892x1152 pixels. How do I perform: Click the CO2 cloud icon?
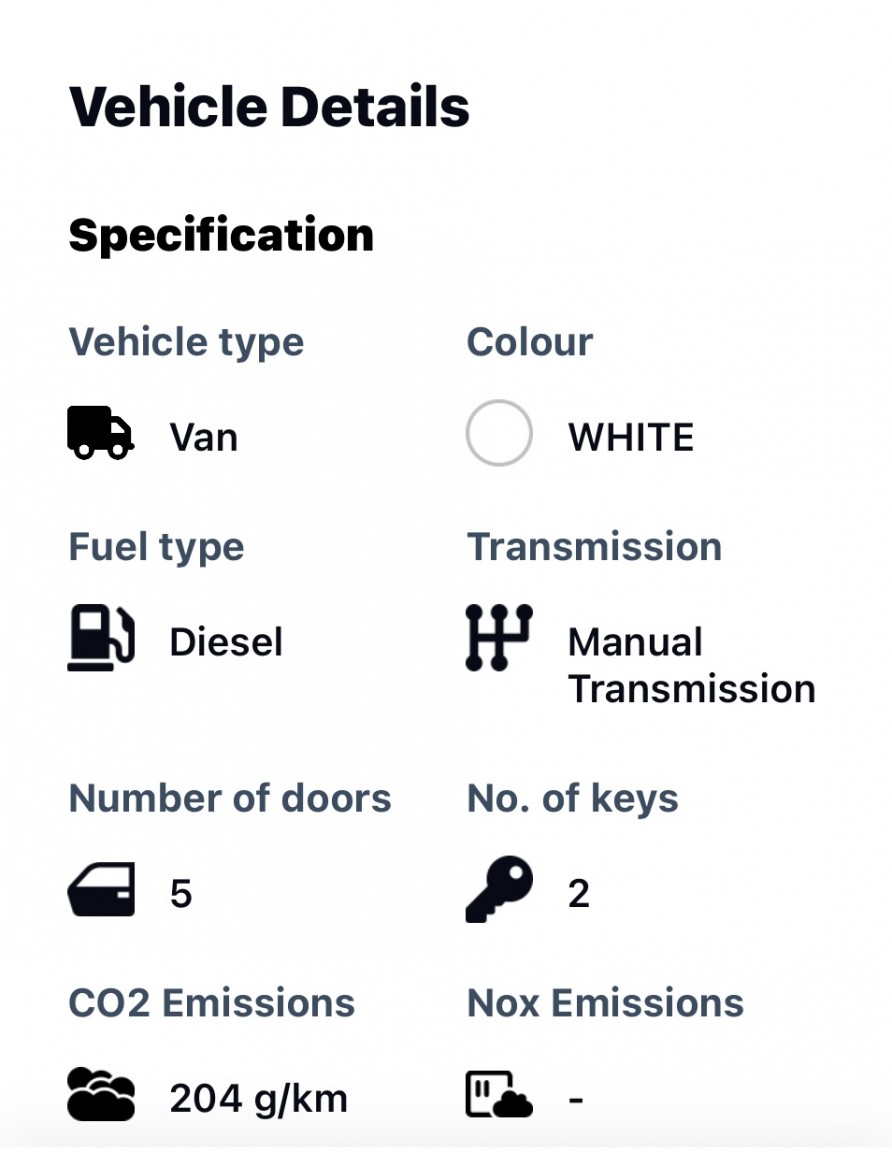[101, 1094]
